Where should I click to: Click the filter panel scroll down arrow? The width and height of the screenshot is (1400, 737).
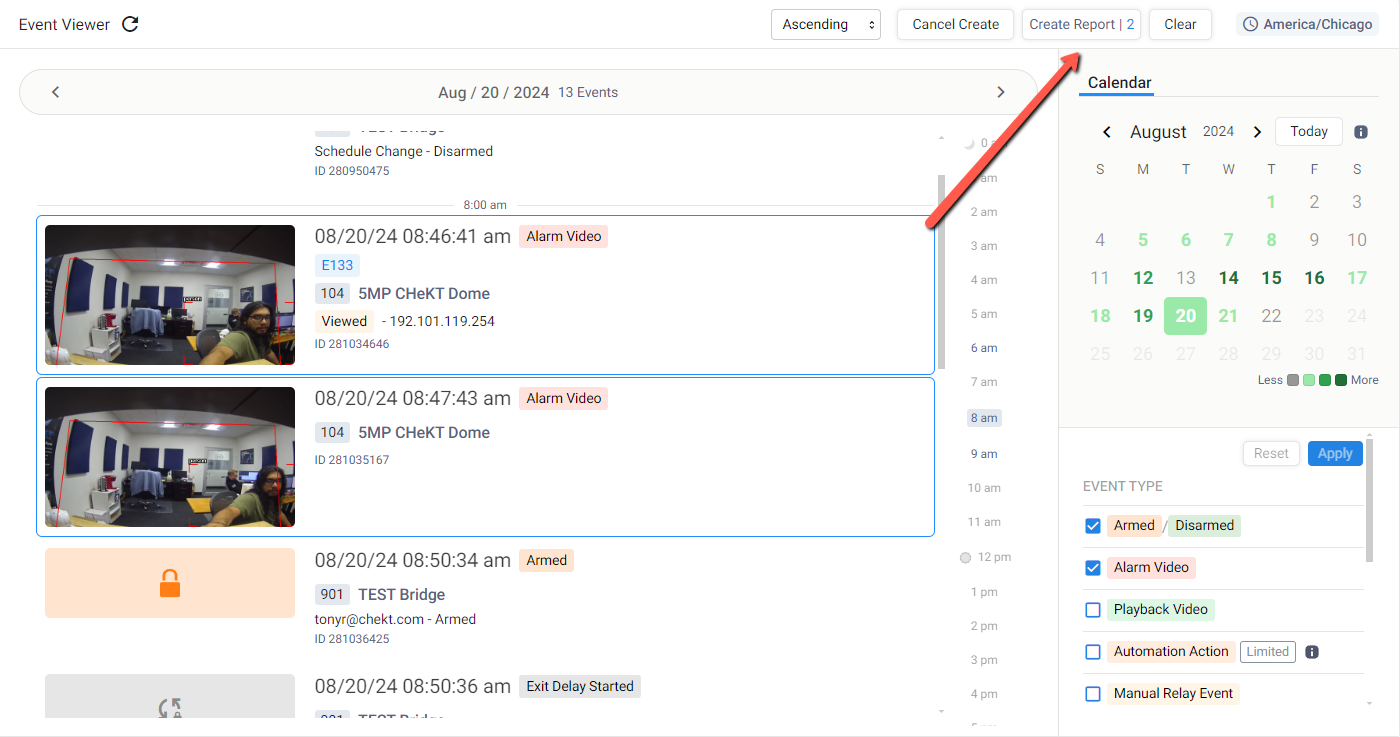pos(1369,705)
